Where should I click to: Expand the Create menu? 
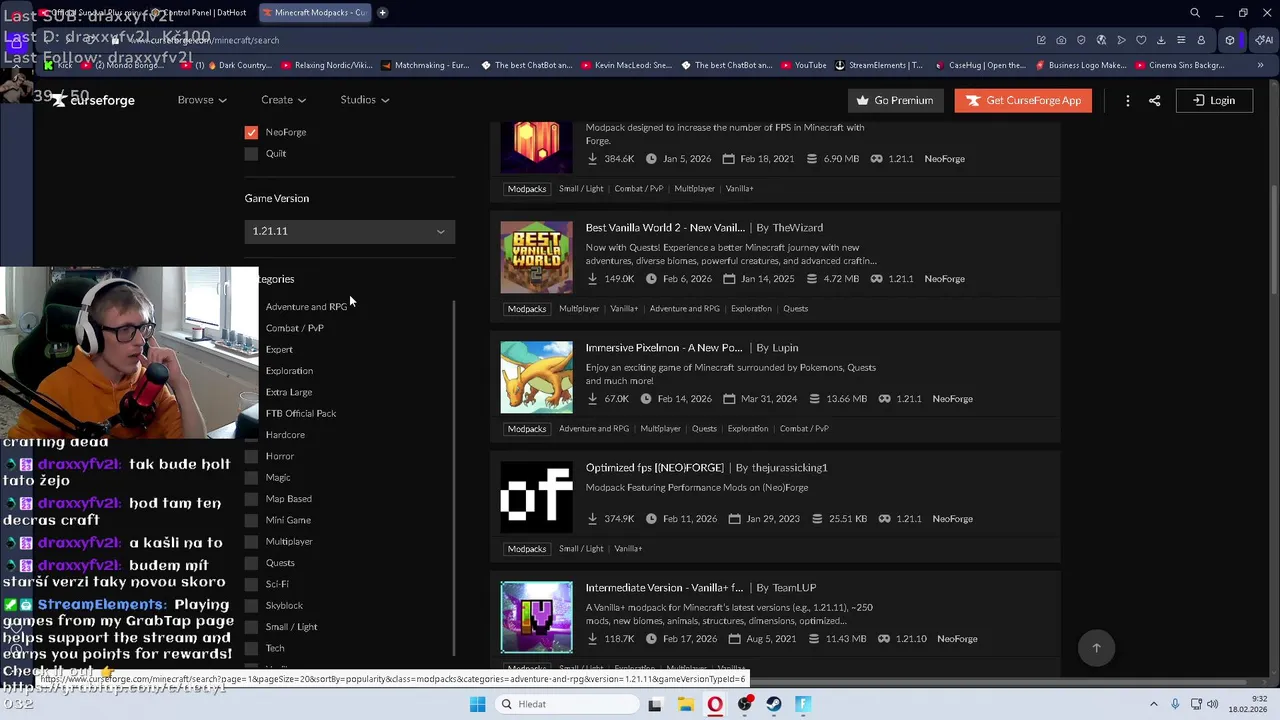(x=283, y=100)
